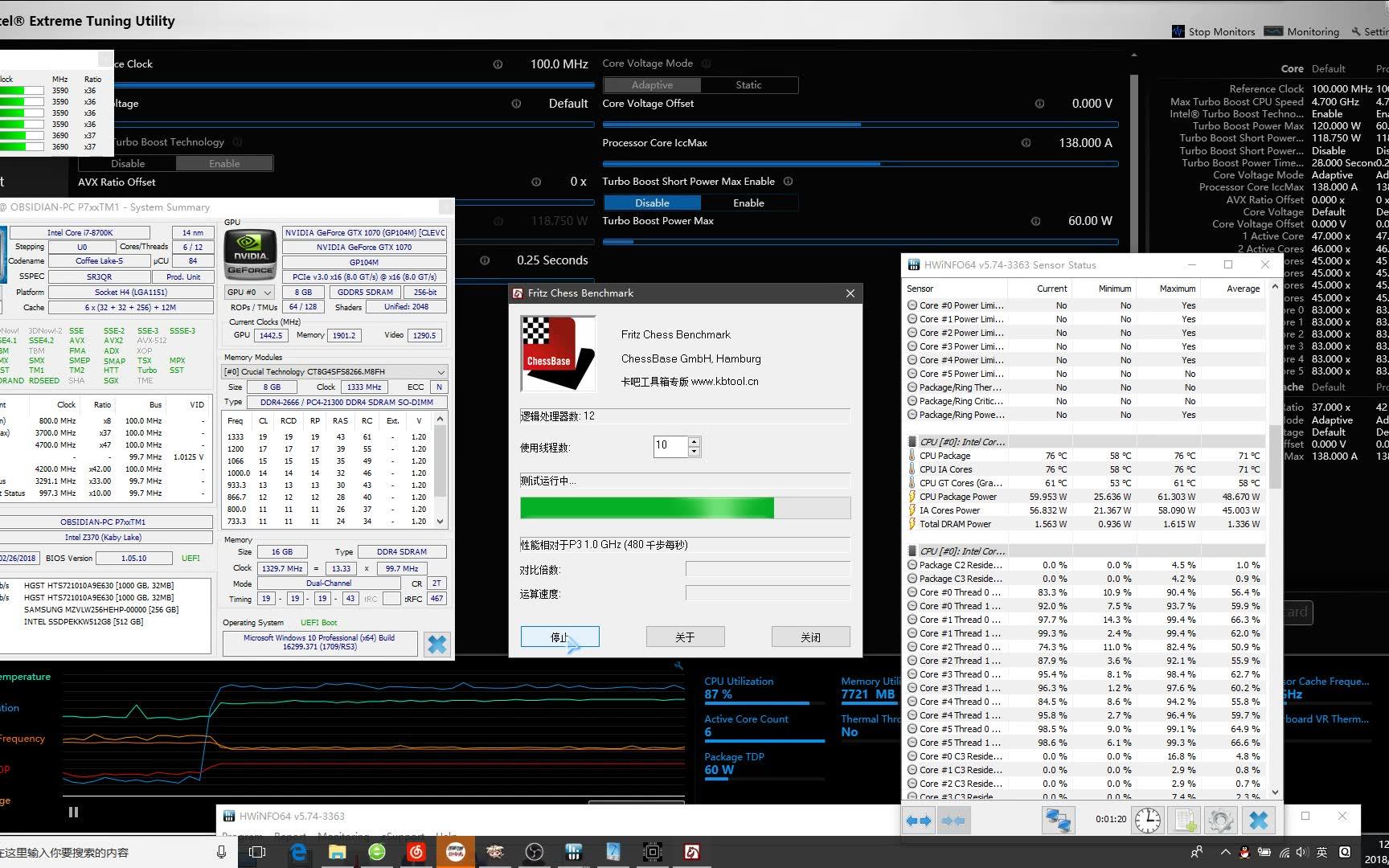Click the volume icon in system tray
Viewport: 1389px width, 868px height.
[1303, 853]
